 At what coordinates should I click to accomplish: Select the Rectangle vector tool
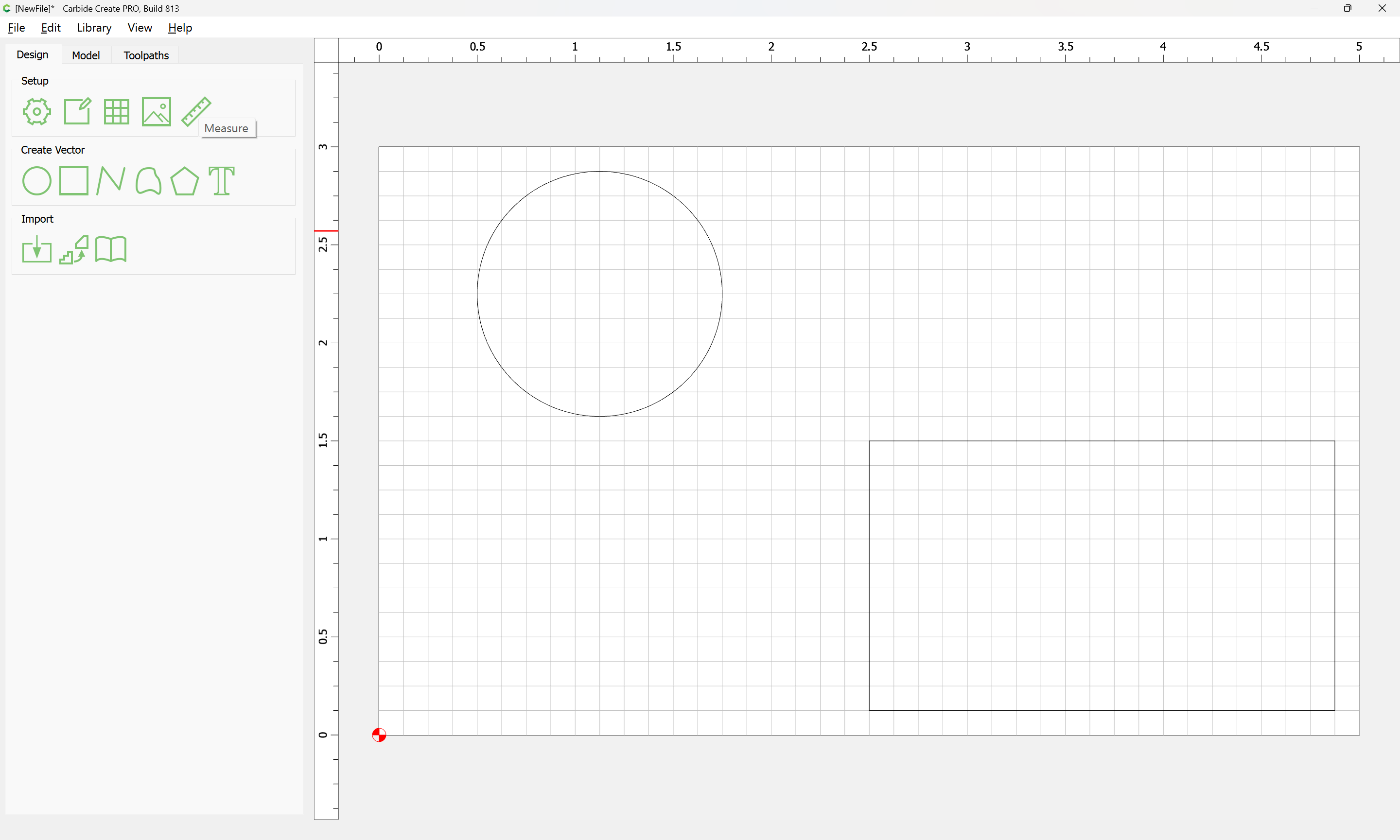73,180
